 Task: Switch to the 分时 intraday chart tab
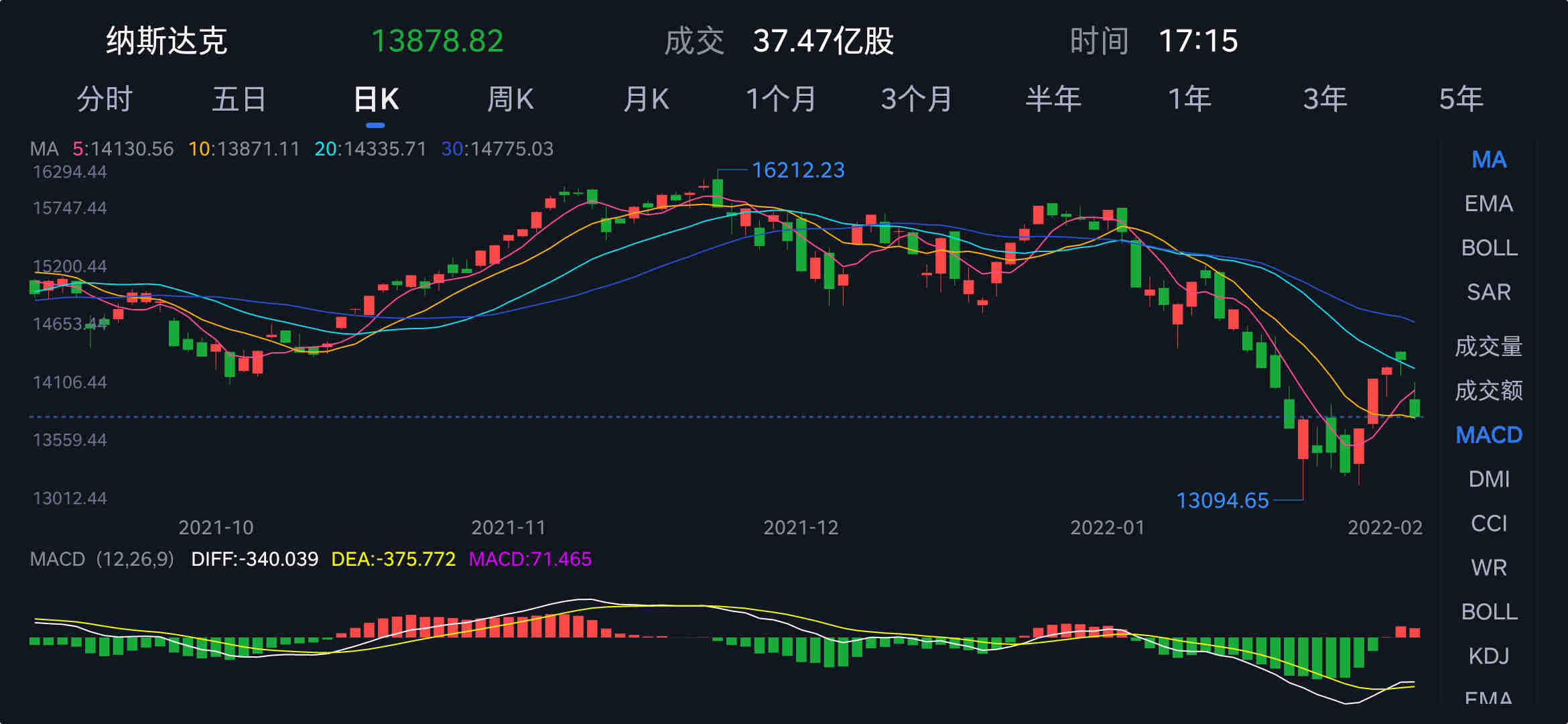tap(105, 99)
